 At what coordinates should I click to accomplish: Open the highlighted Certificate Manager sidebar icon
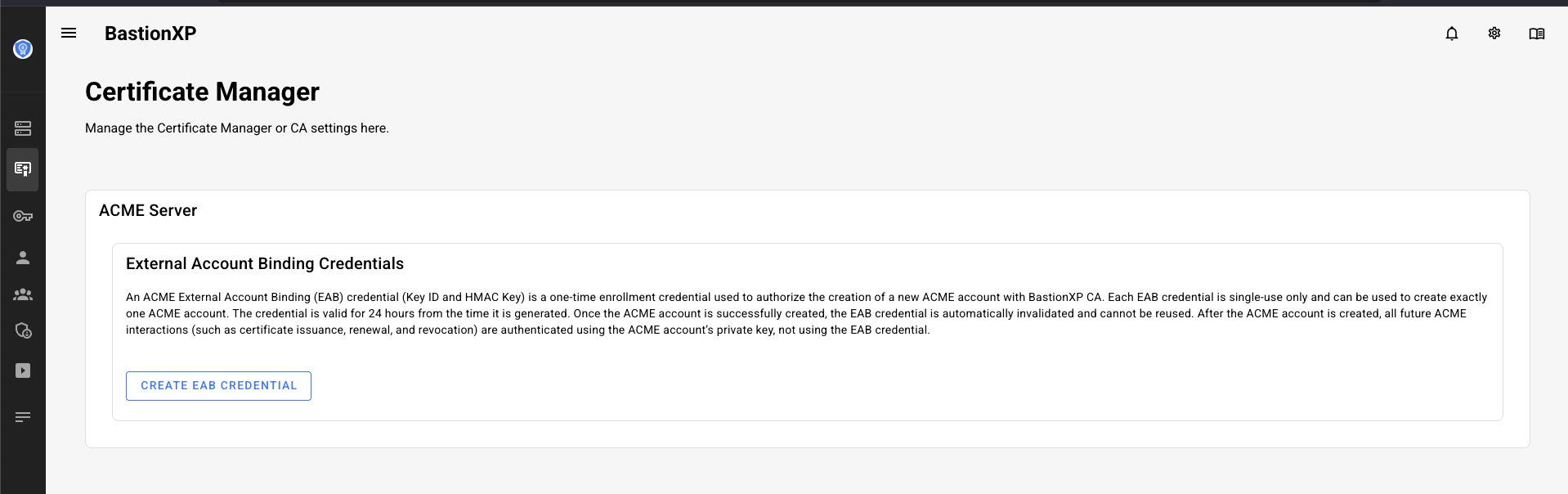point(22,170)
